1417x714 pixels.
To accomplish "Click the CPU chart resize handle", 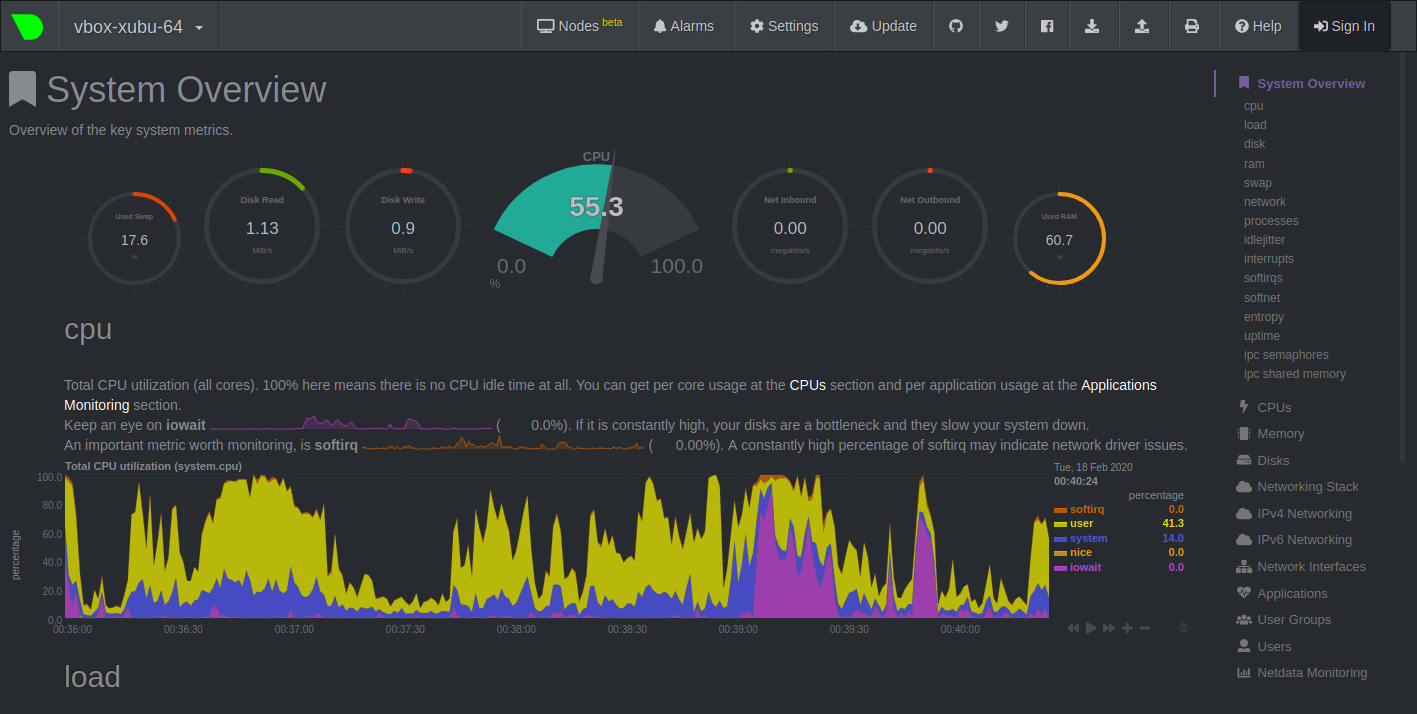I will pyautogui.click(x=1184, y=628).
